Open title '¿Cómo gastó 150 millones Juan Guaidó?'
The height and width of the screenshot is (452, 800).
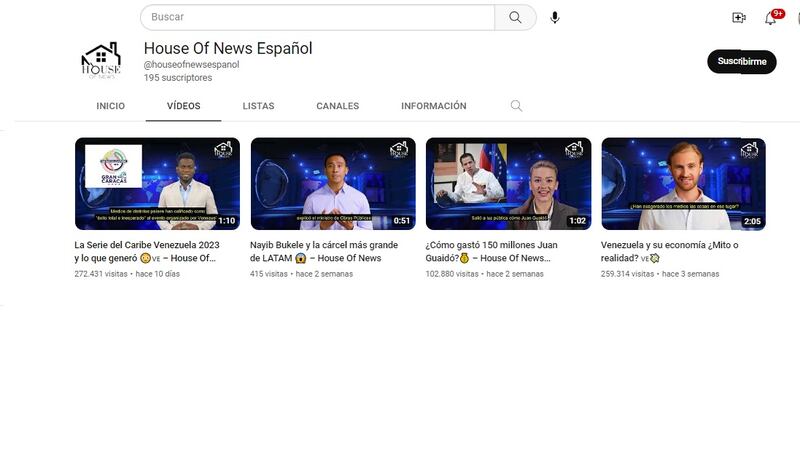[491, 252]
